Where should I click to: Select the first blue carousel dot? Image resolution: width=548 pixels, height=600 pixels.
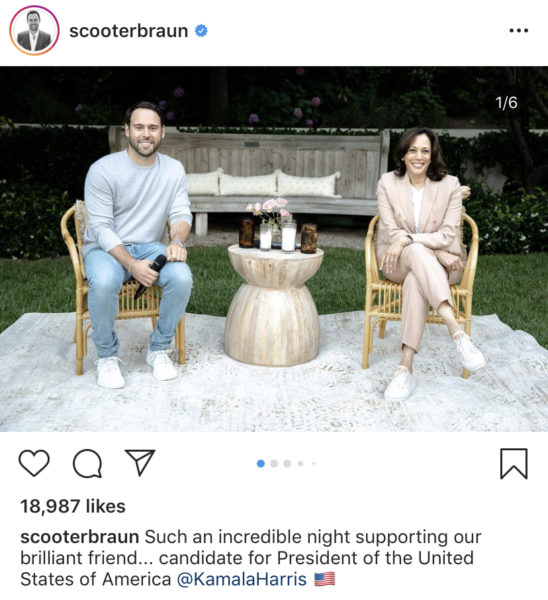tap(261, 463)
